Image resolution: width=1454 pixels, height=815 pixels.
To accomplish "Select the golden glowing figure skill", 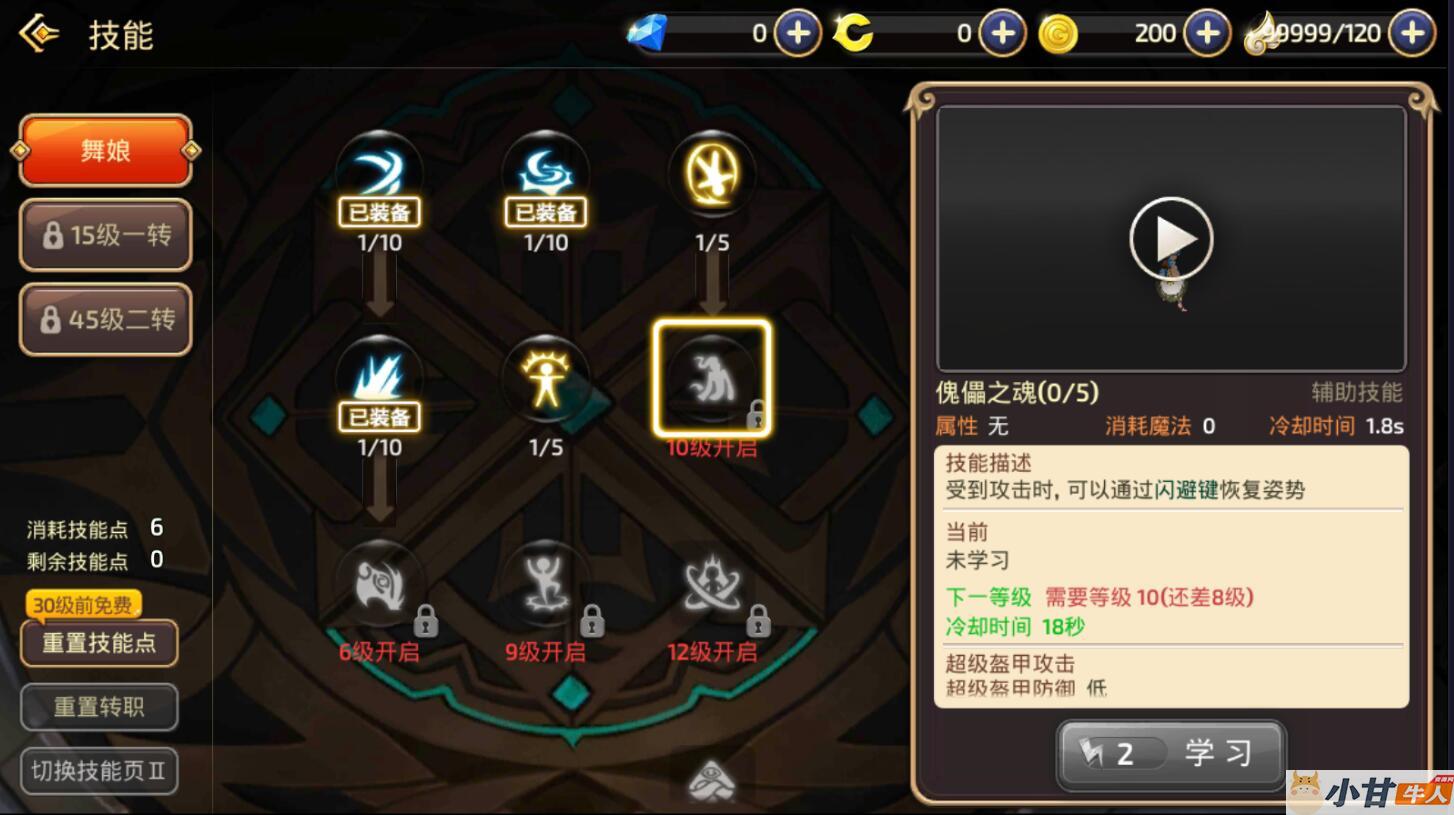I will click(546, 379).
